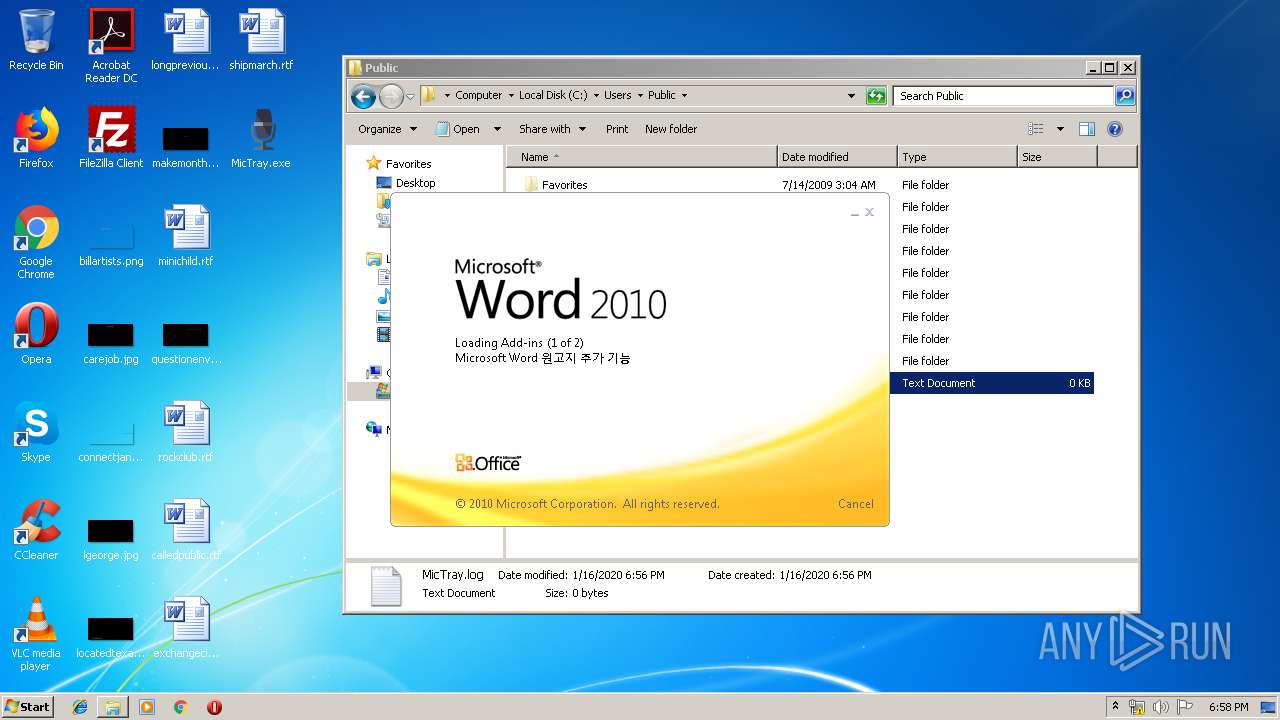1280x720 pixels.
Task: Open the Start menu
Action: click(x=28, y=707)
